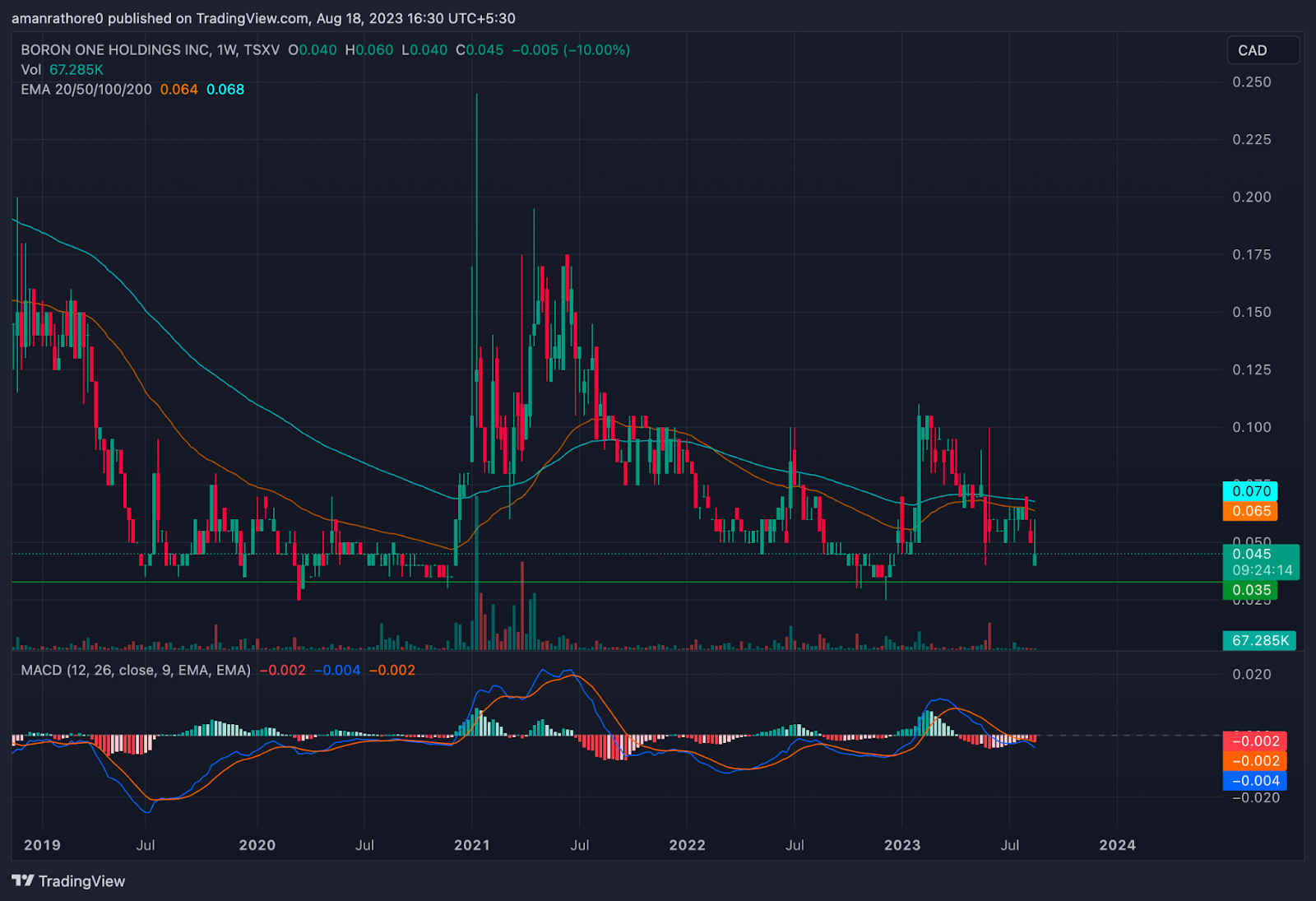Click the blue -0.004 MACD axis label
The image size is (1316, 901).
[1254, 781]
